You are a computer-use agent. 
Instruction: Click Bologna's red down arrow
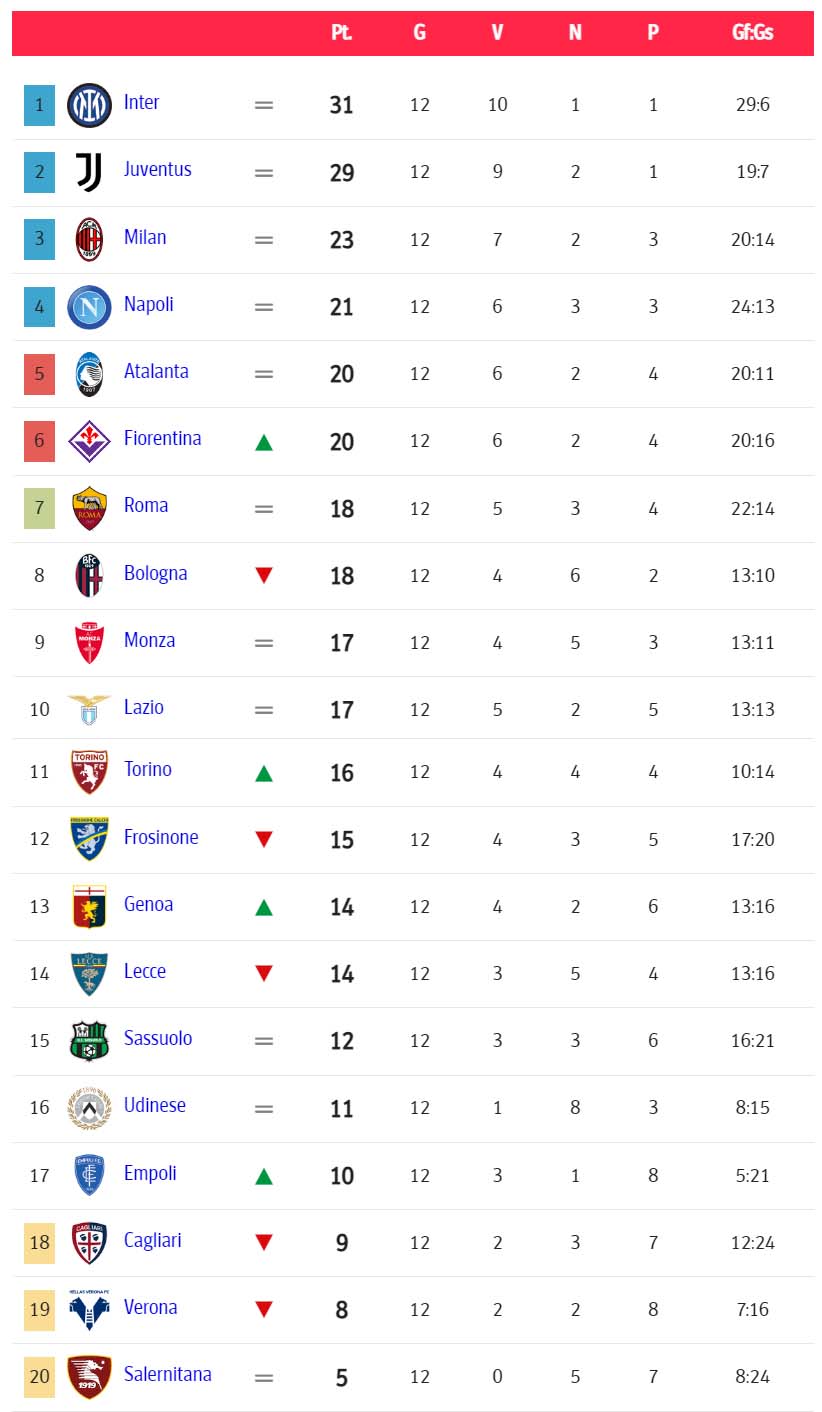click(264, 575)
